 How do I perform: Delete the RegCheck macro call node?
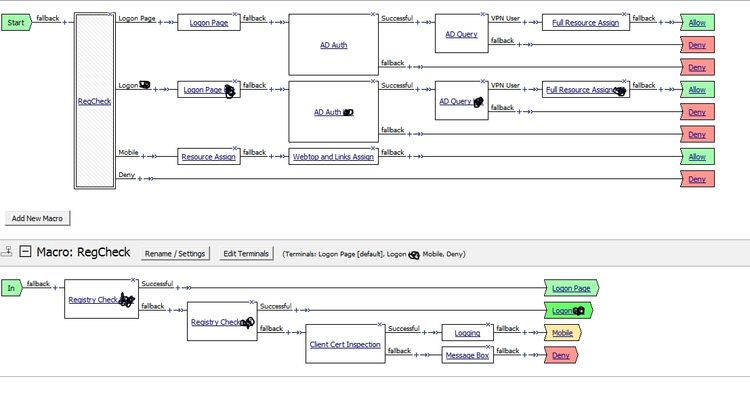110,14
